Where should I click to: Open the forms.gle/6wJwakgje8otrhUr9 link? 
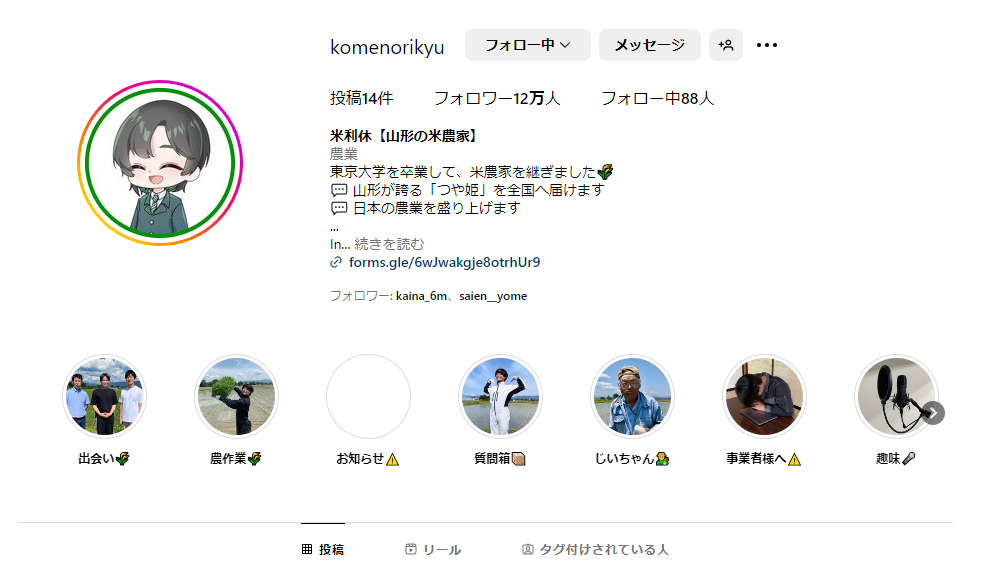(x=444, y=262)
